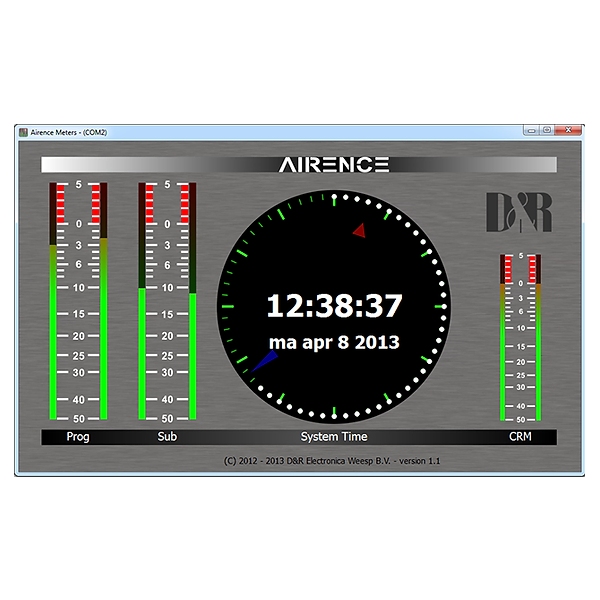Click the Prog right channel meter bar
Screen dimensions: 600x600
coord(103,301)
